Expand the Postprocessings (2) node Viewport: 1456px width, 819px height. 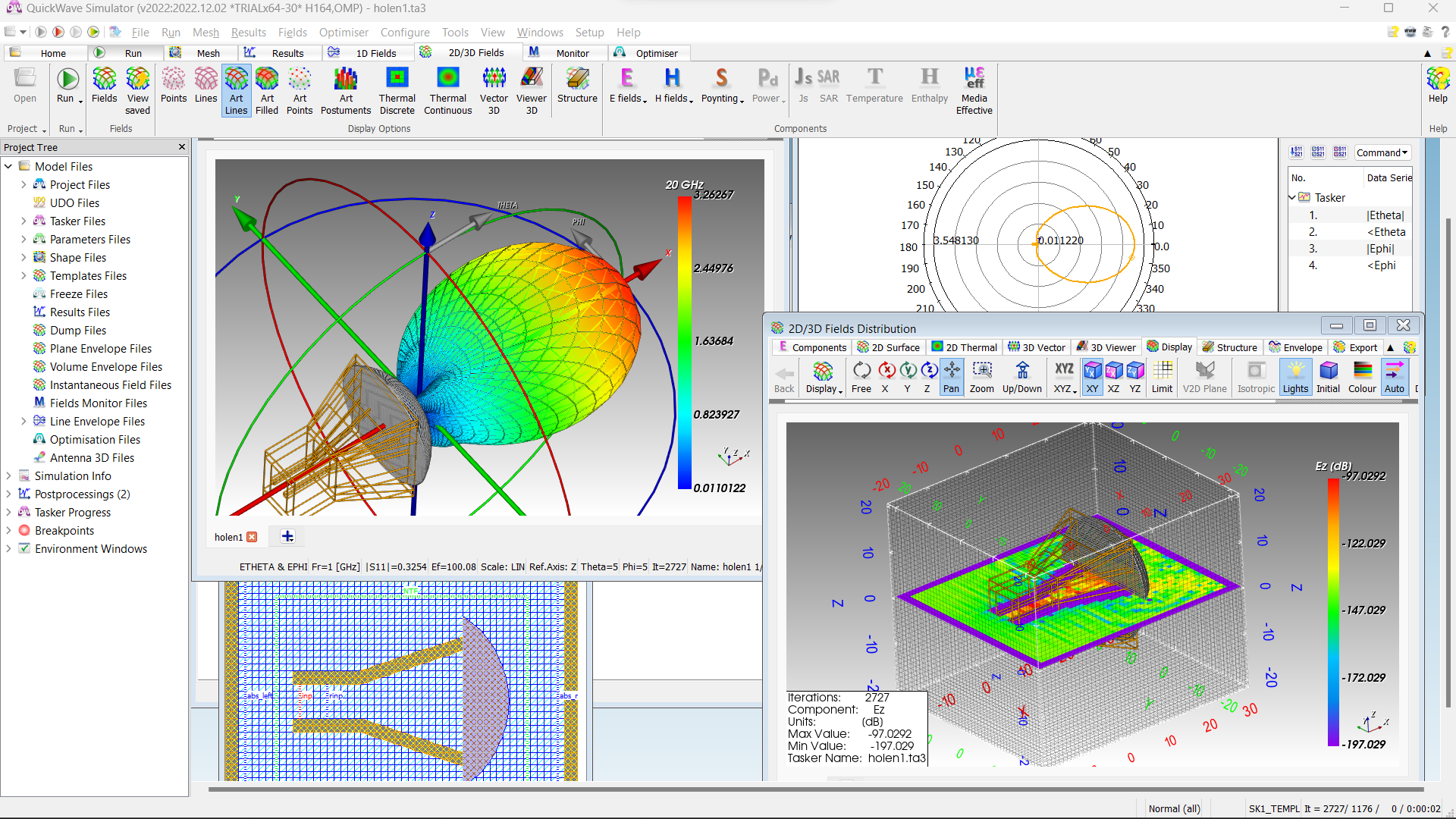(x=8, y=494)
